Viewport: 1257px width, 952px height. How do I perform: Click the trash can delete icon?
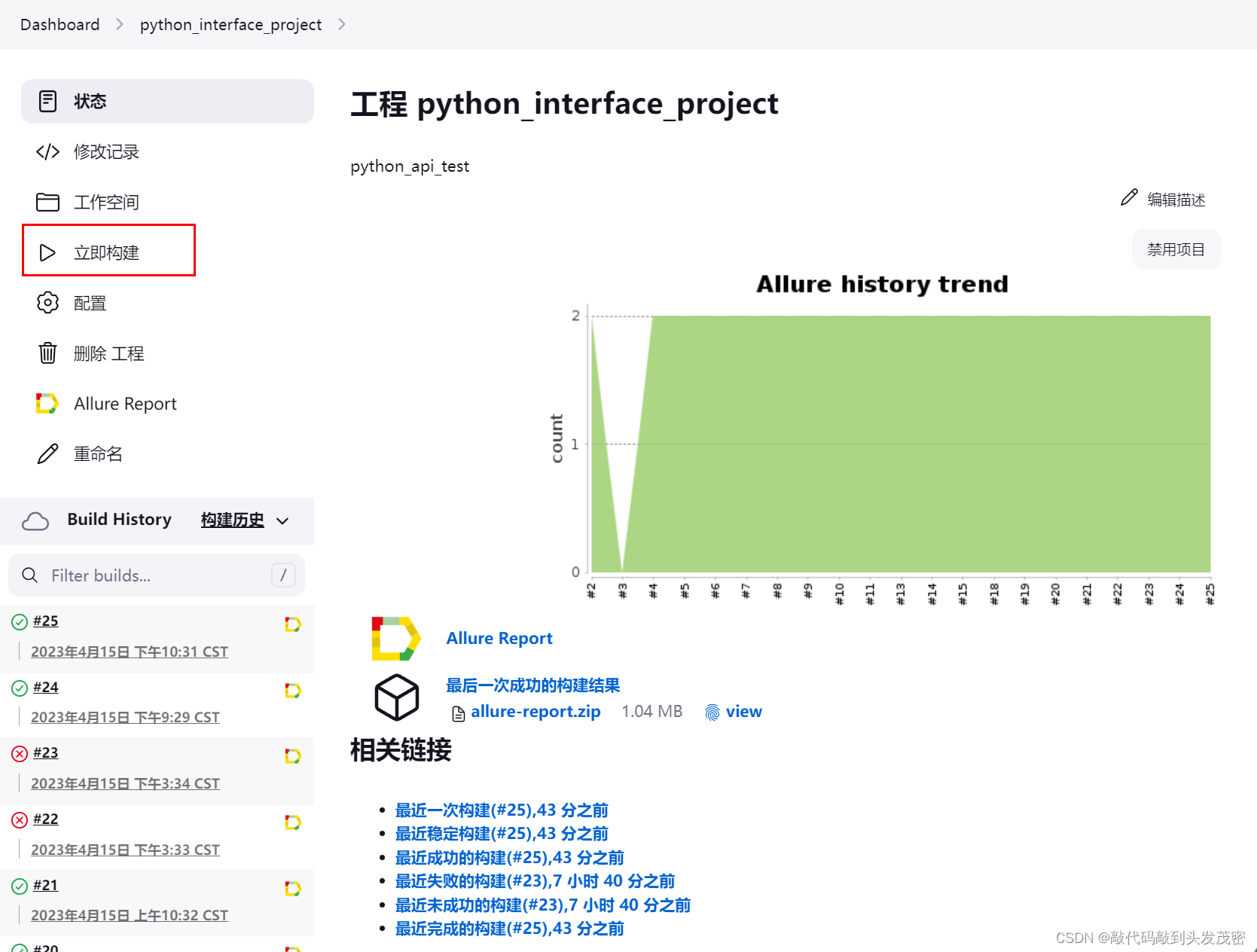[47, 352]
